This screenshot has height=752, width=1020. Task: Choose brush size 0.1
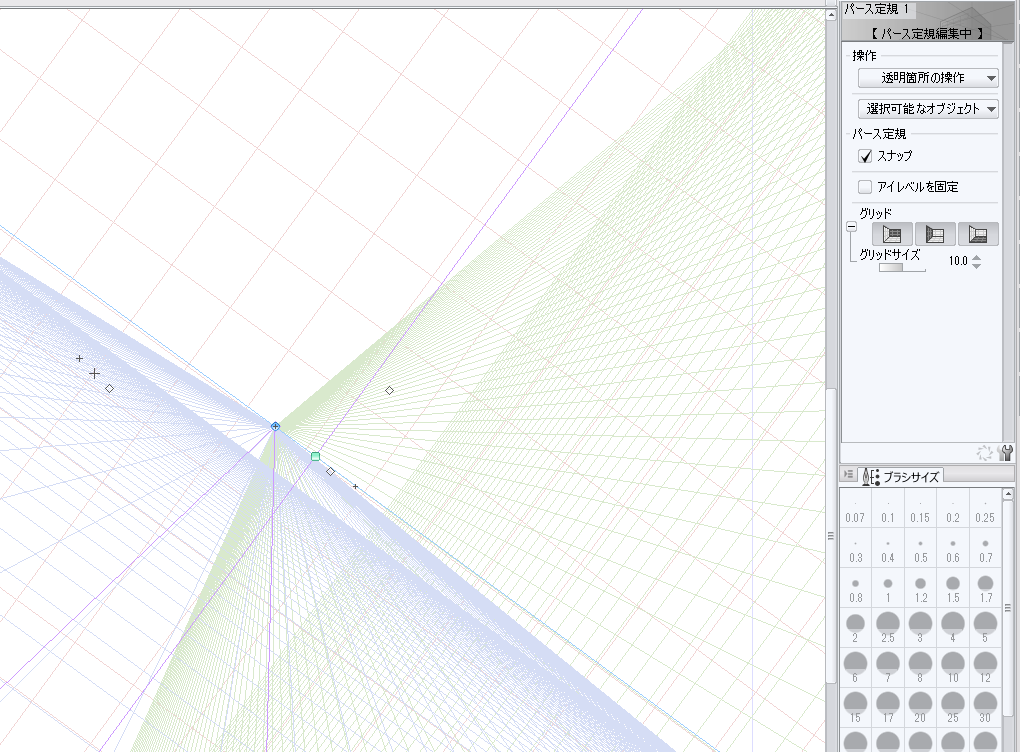888,509
